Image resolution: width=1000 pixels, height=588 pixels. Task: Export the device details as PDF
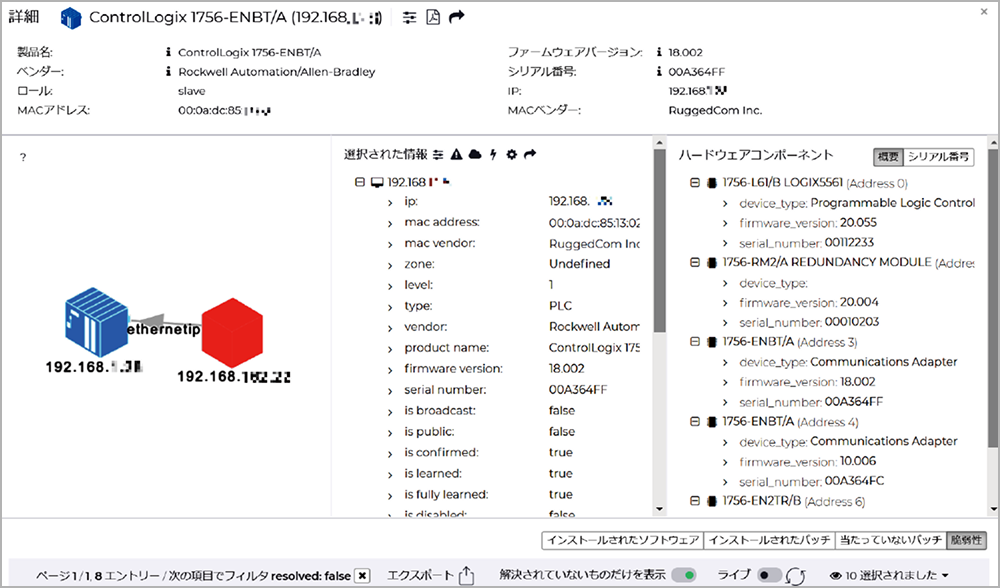click(x=434, y=17)
